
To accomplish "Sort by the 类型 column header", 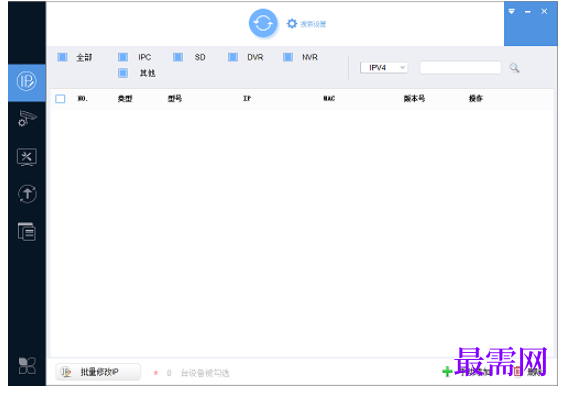I will point(125,99).
